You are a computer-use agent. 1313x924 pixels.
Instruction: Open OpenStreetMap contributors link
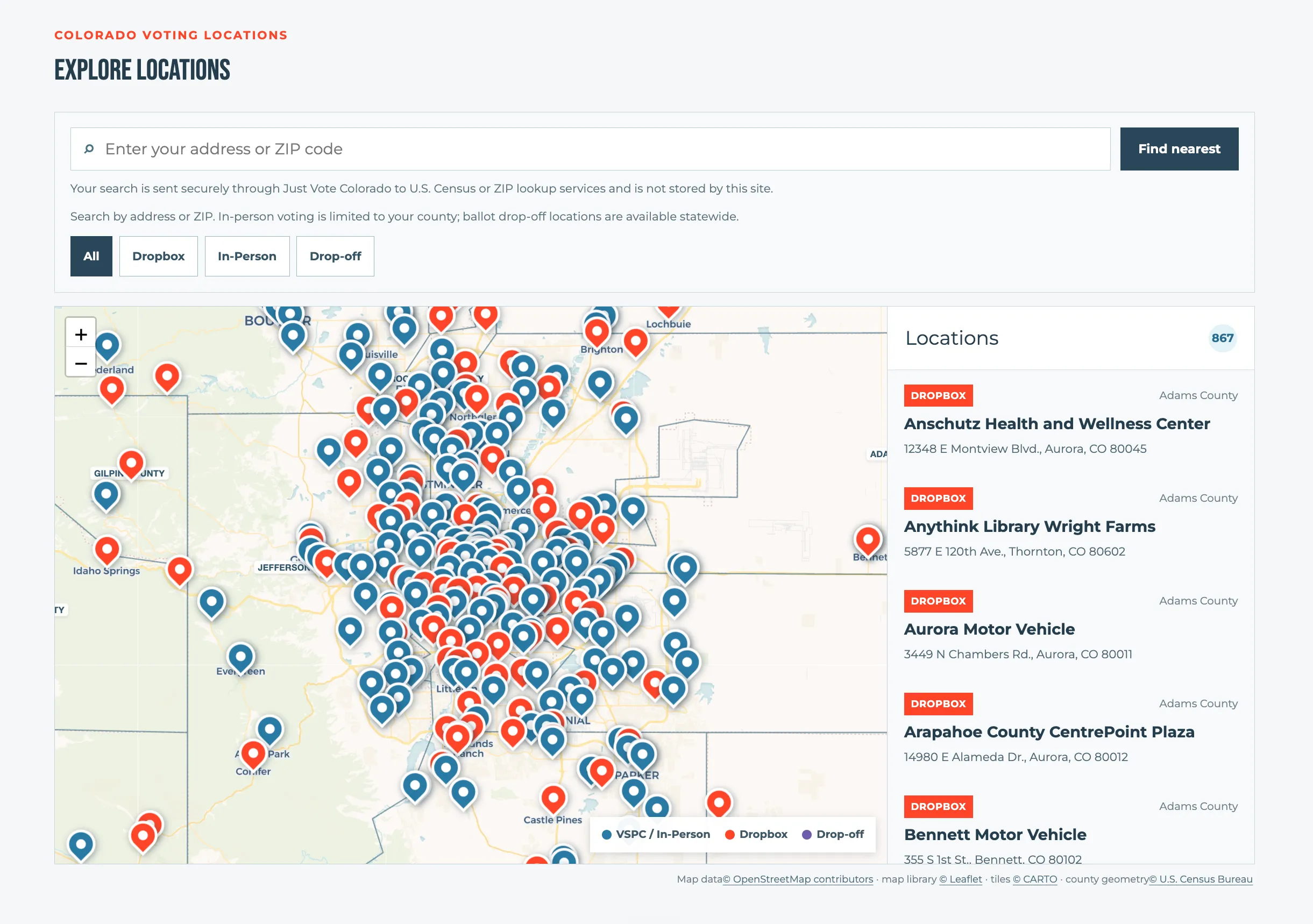(798, 879)
